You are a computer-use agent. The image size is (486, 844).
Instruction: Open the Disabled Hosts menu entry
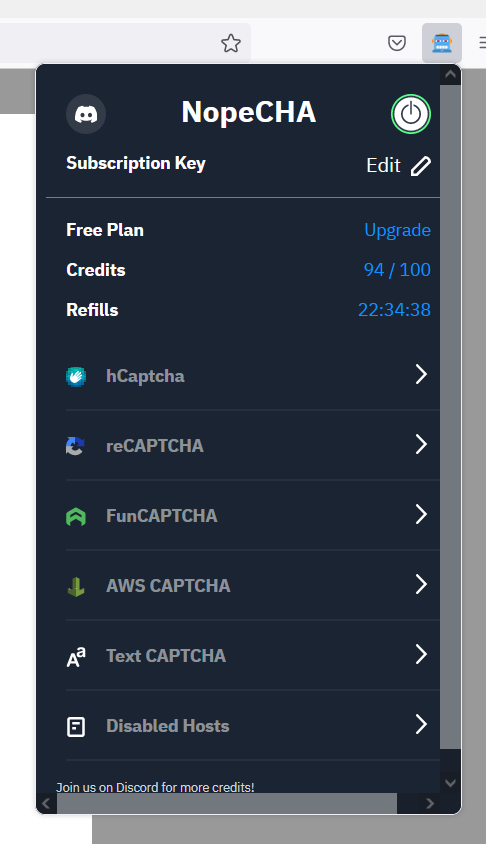[252, 725]
